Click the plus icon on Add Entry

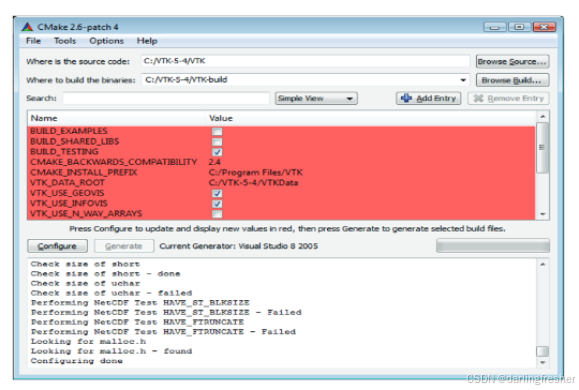[x=406, y=98]
